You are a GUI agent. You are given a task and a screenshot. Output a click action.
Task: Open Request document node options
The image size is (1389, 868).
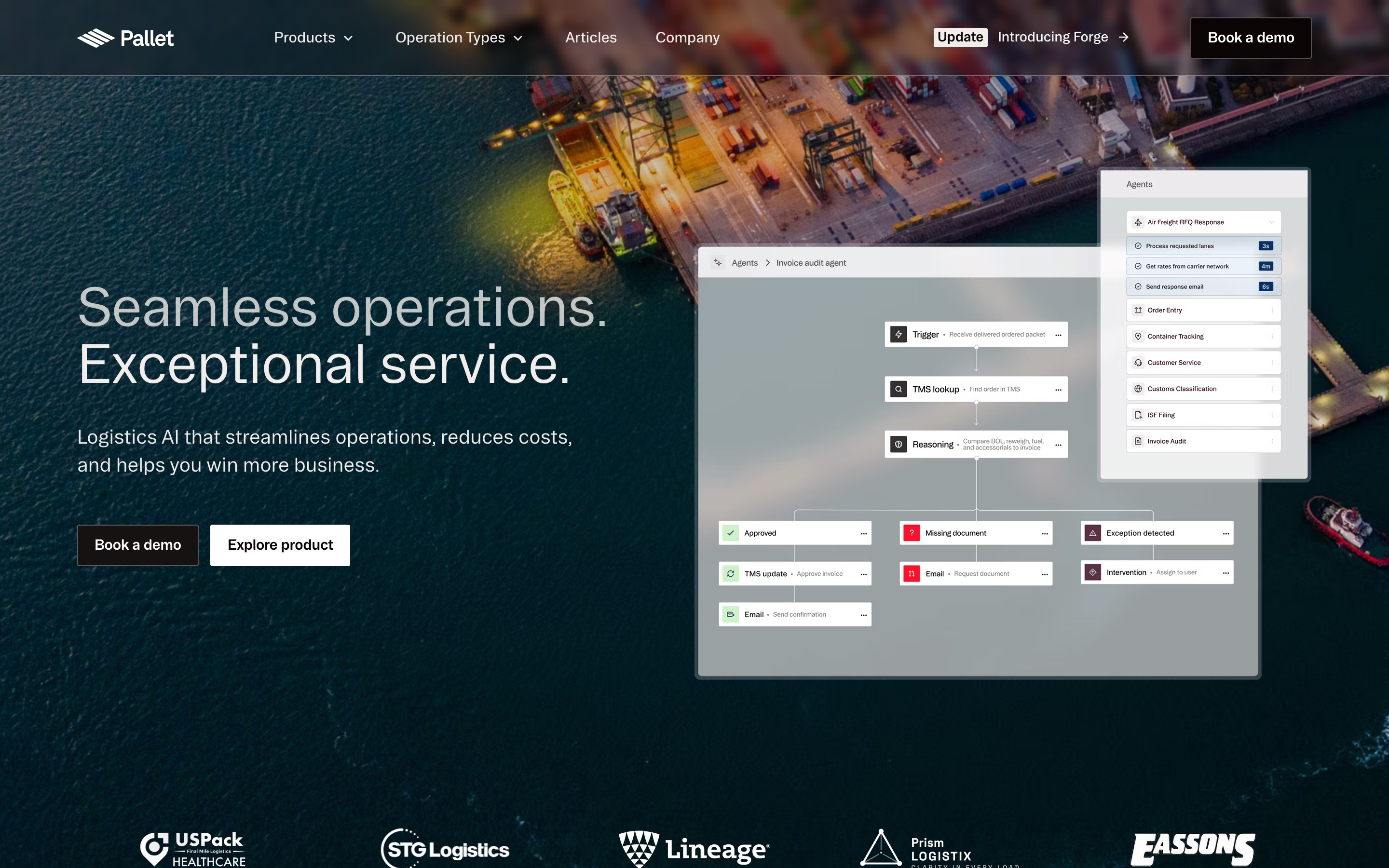pos(1045,574)
